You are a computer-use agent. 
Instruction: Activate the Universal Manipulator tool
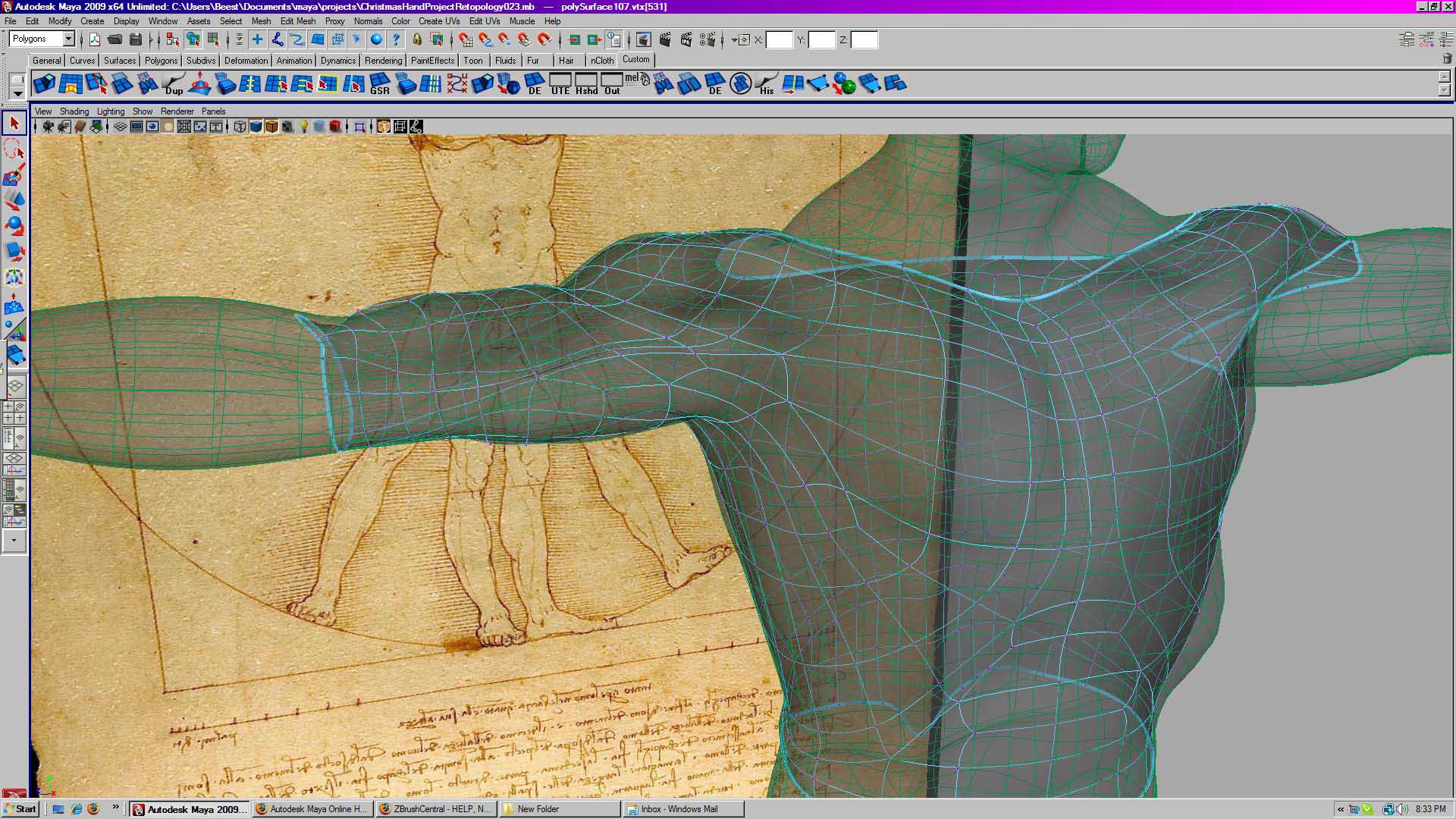[x=14, y=278]
